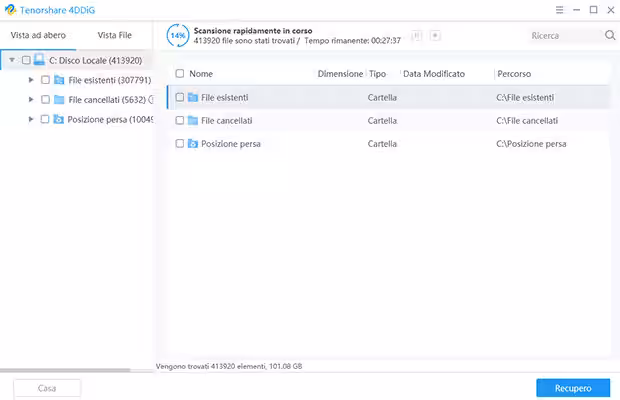Switch to the Vista File tab
The width and height of the screenshot is (620, 400).
(x=114, y=35)
